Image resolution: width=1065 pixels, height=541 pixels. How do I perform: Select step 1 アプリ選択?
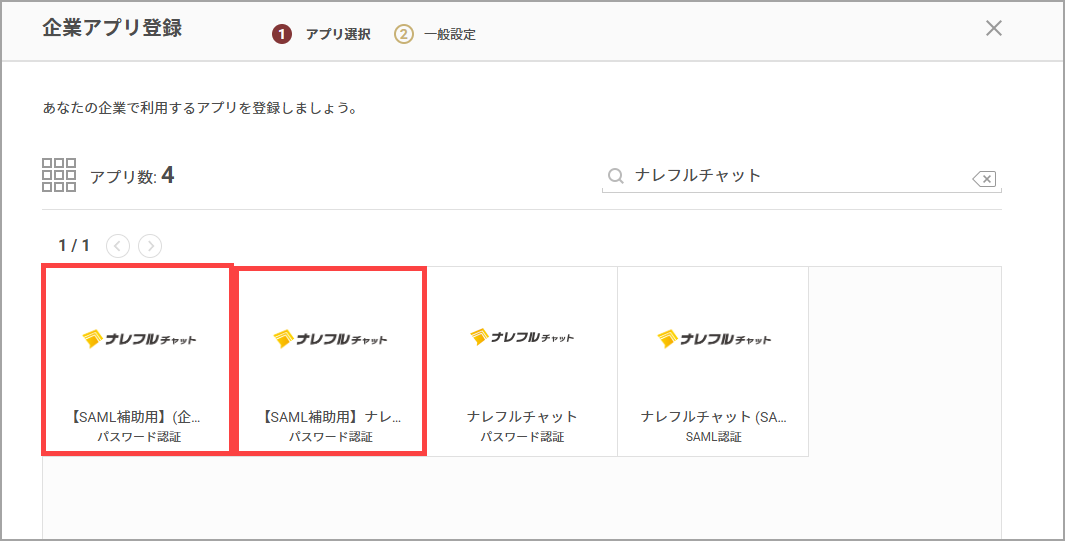pos(321,34)
